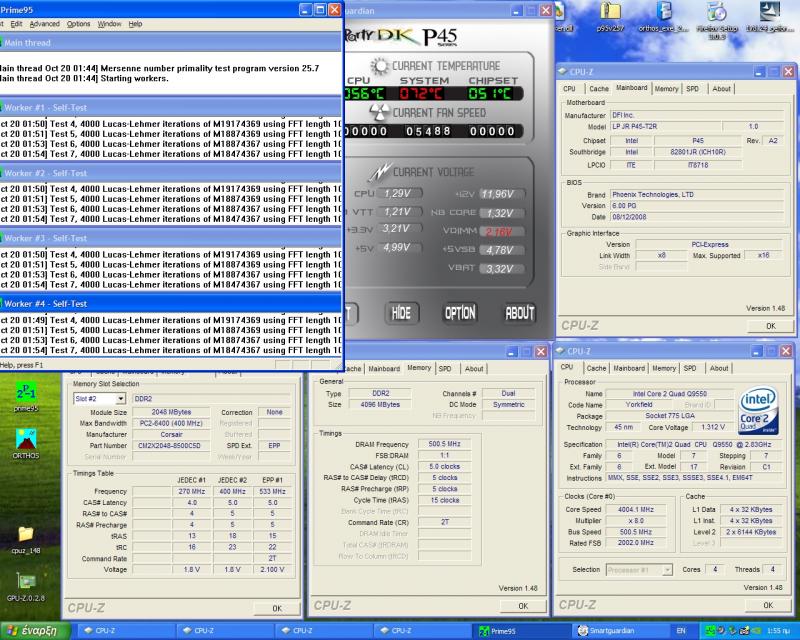The height and width of the screenshot is (640, 800).
Task: Switch to Smartguardian from the taskbar
Action: [x=619, y=631]
